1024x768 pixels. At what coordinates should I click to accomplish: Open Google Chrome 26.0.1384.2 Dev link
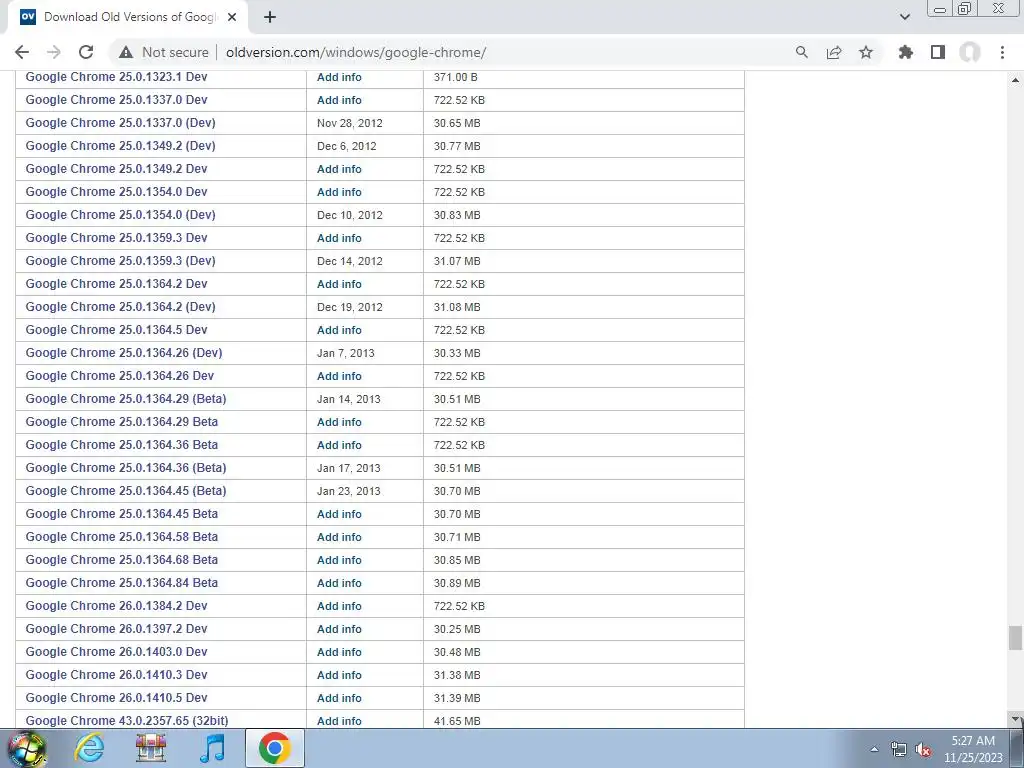coord(116,605)
